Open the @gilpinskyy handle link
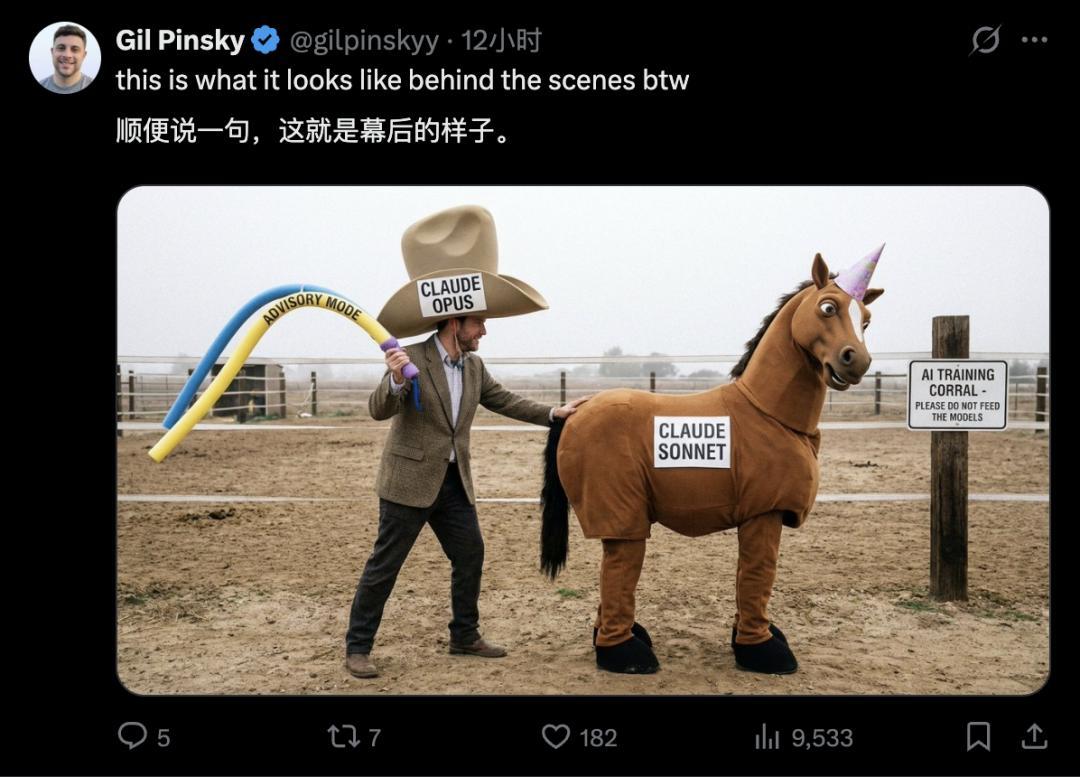1080x777 pixels. click(364, 41)
